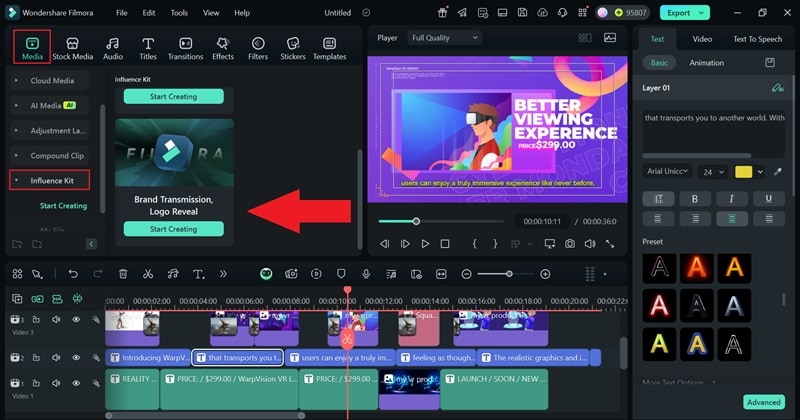
Task: Click the timeline zoom slider handle
Action: 509,274
